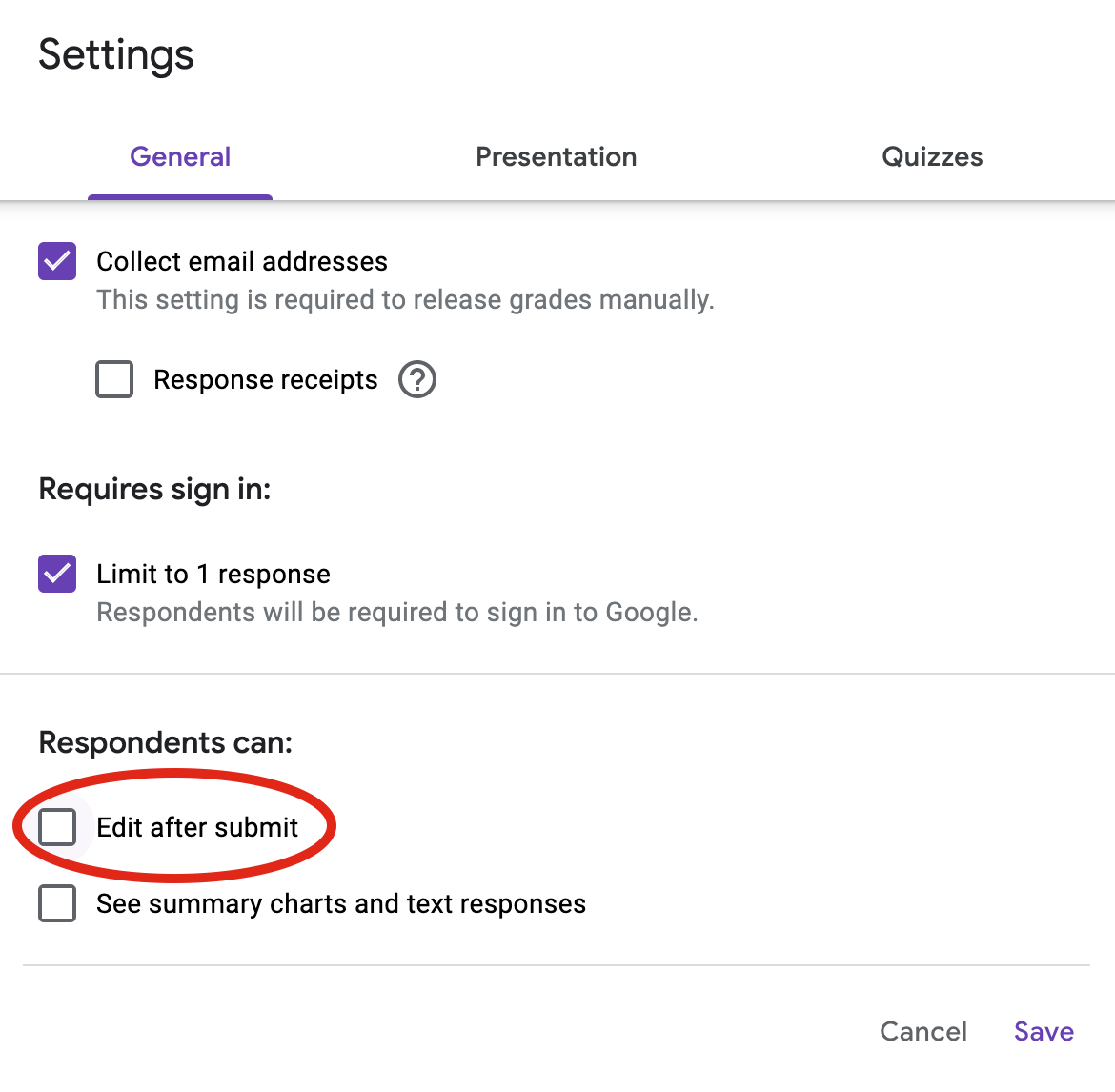Switch to the General tab

pos(180,157)
